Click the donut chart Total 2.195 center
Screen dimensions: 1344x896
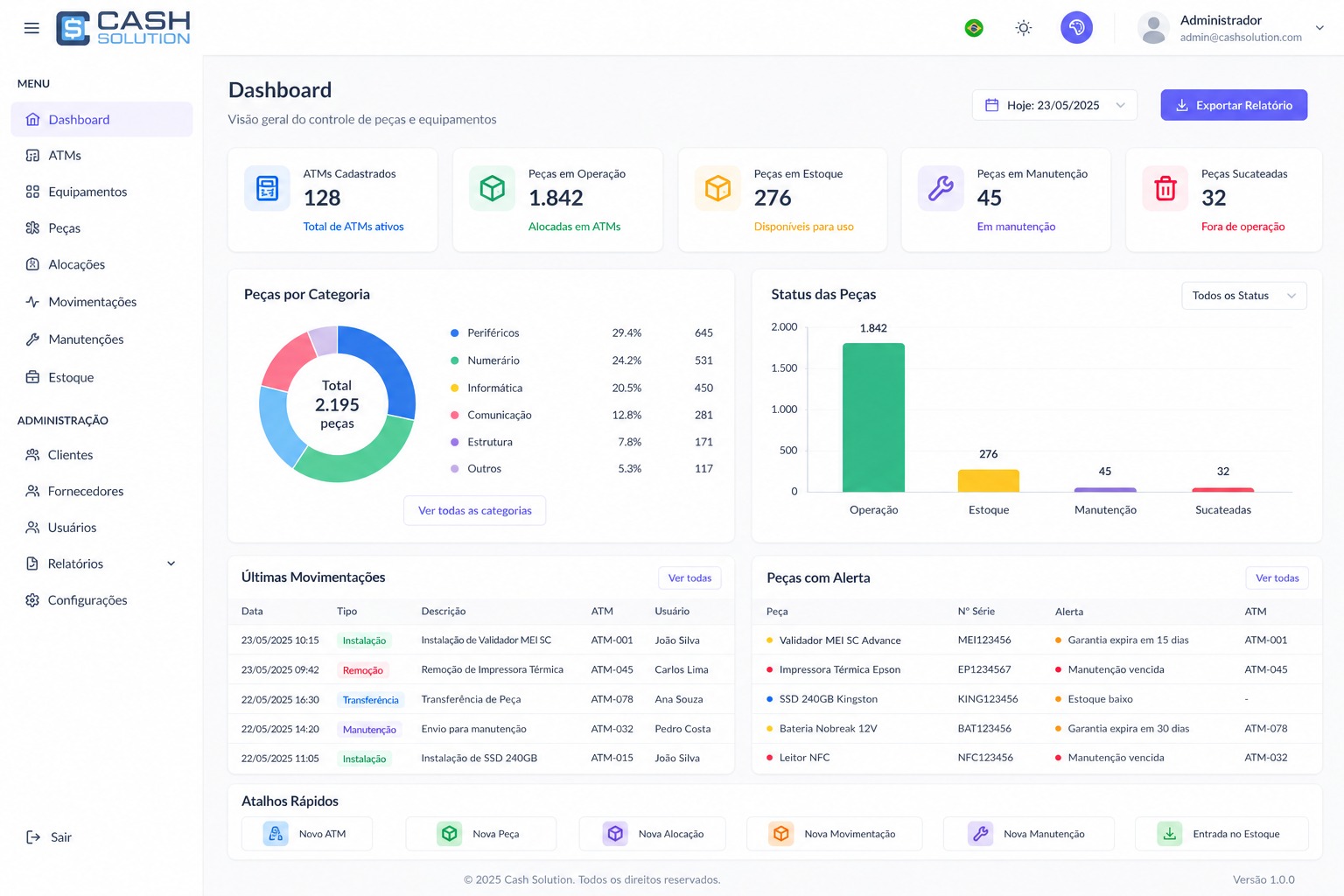[337, 404]
